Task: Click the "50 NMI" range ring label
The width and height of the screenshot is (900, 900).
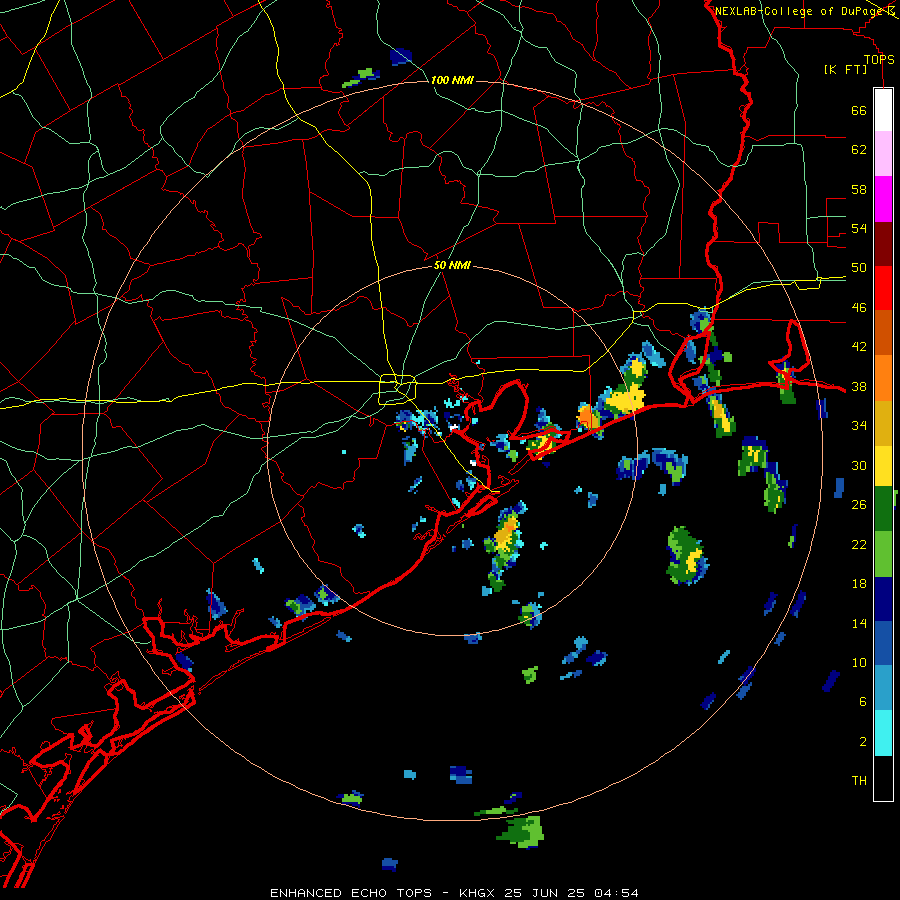Action: point(452,265)
